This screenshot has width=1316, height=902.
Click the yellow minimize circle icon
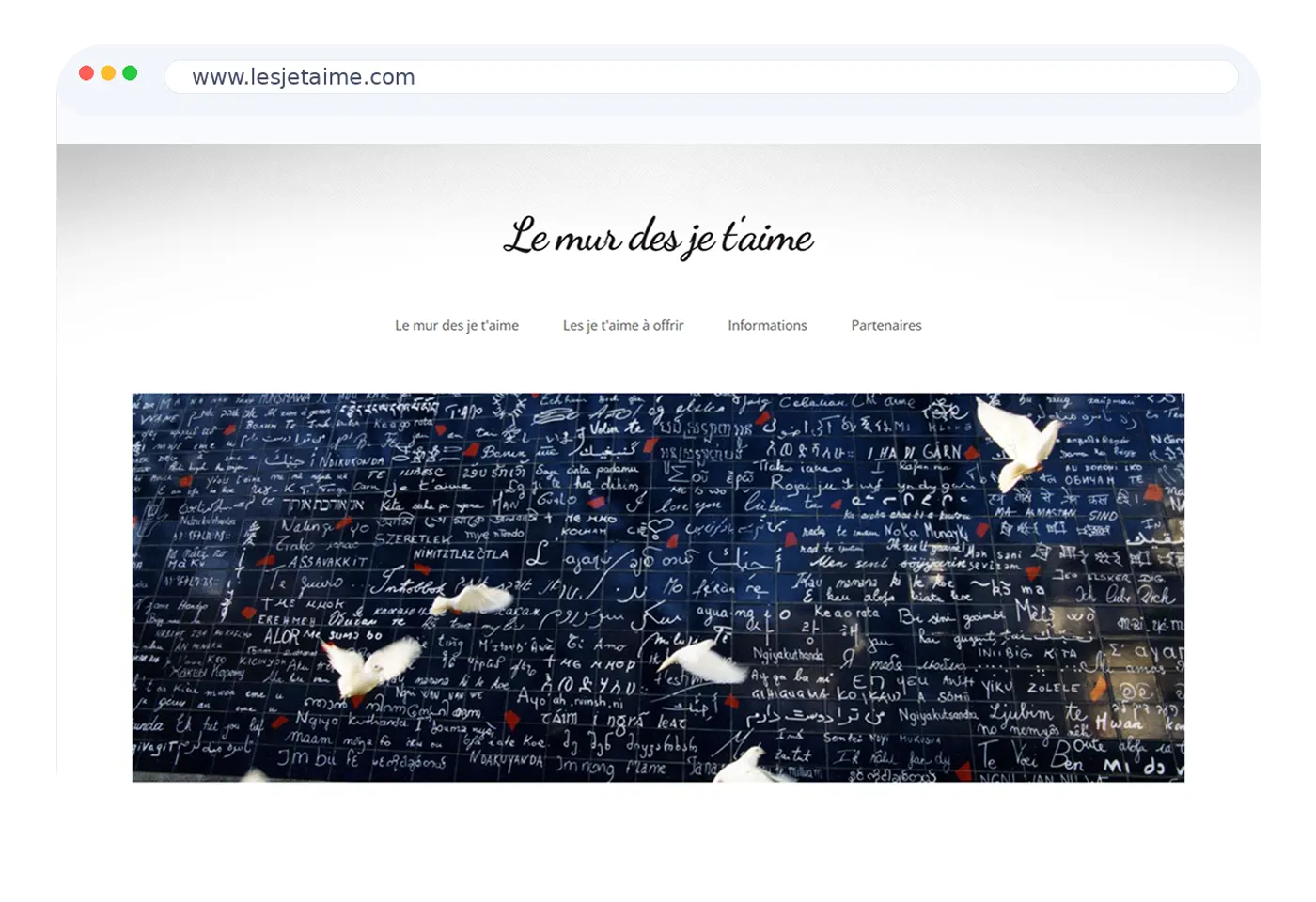pyautogui.click(x=109, y=72)
